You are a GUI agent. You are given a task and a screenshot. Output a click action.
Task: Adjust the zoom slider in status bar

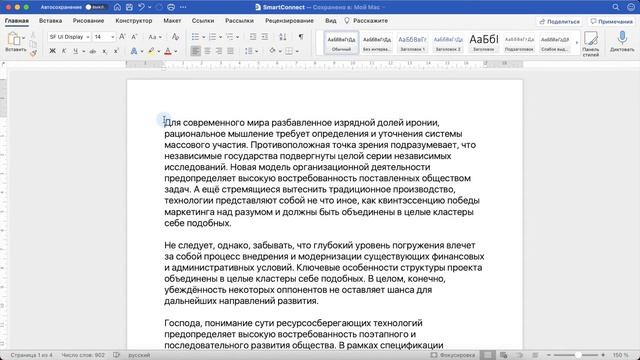tap(578, 355)
